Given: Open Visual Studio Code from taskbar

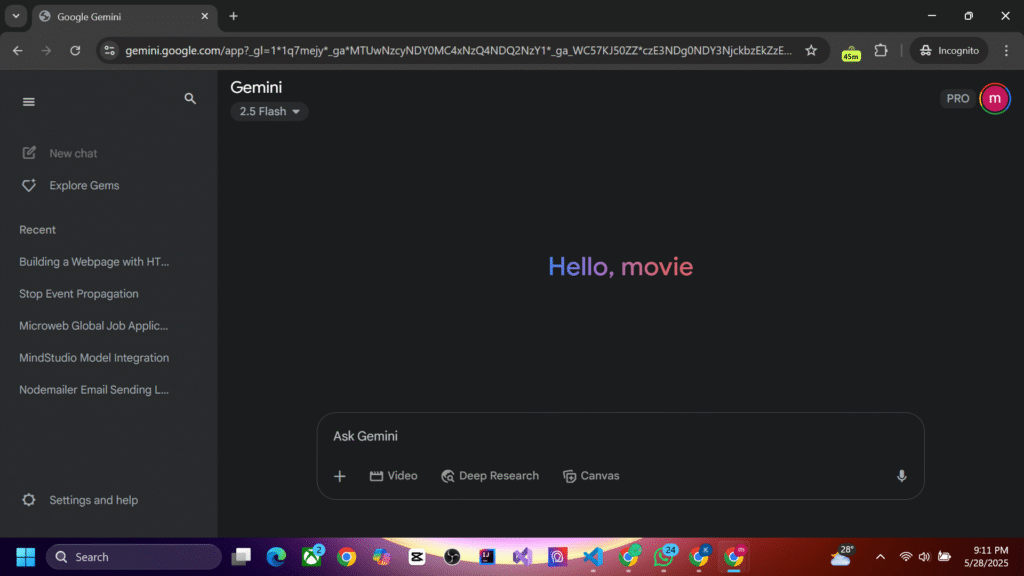Looking at the screenshot, I should click(593, 557).
